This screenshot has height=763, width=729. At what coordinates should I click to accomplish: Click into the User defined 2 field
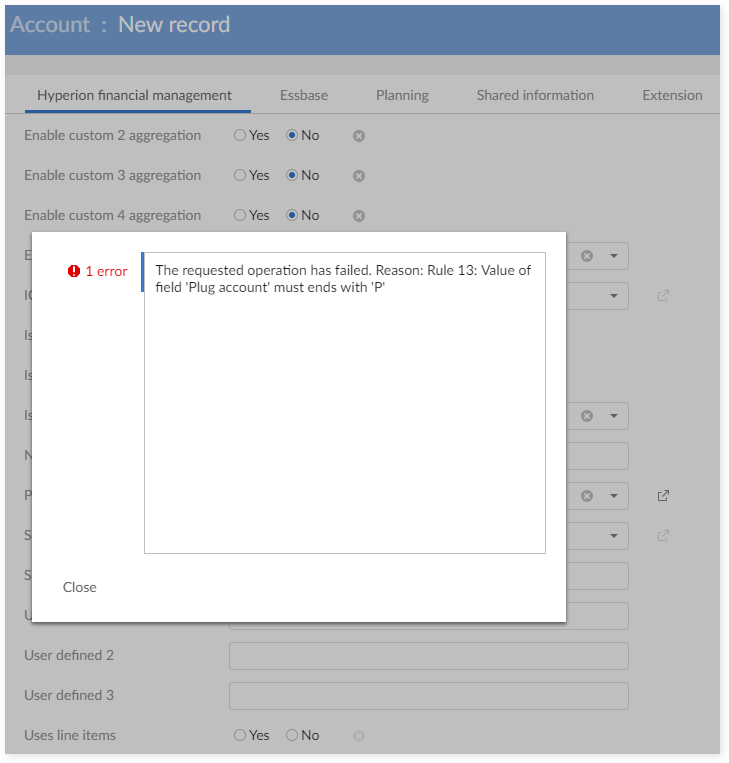[x=428, y=656]
